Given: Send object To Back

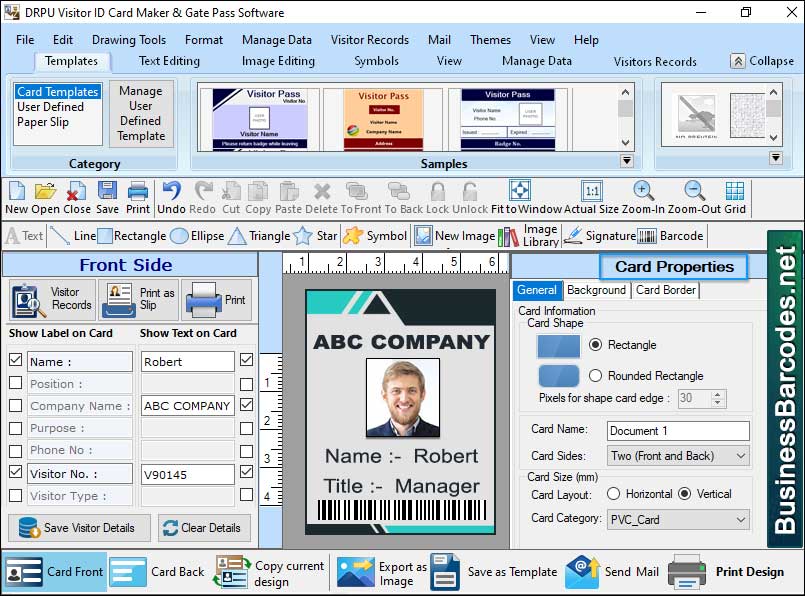Looking at the screenshot, I should 404,198.
